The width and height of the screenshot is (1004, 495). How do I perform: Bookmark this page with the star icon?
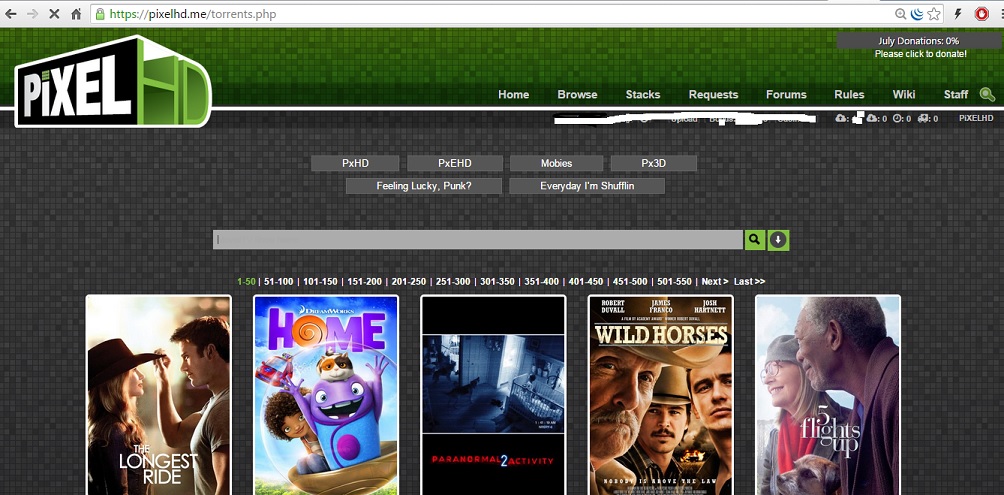[x=934, y=13]
